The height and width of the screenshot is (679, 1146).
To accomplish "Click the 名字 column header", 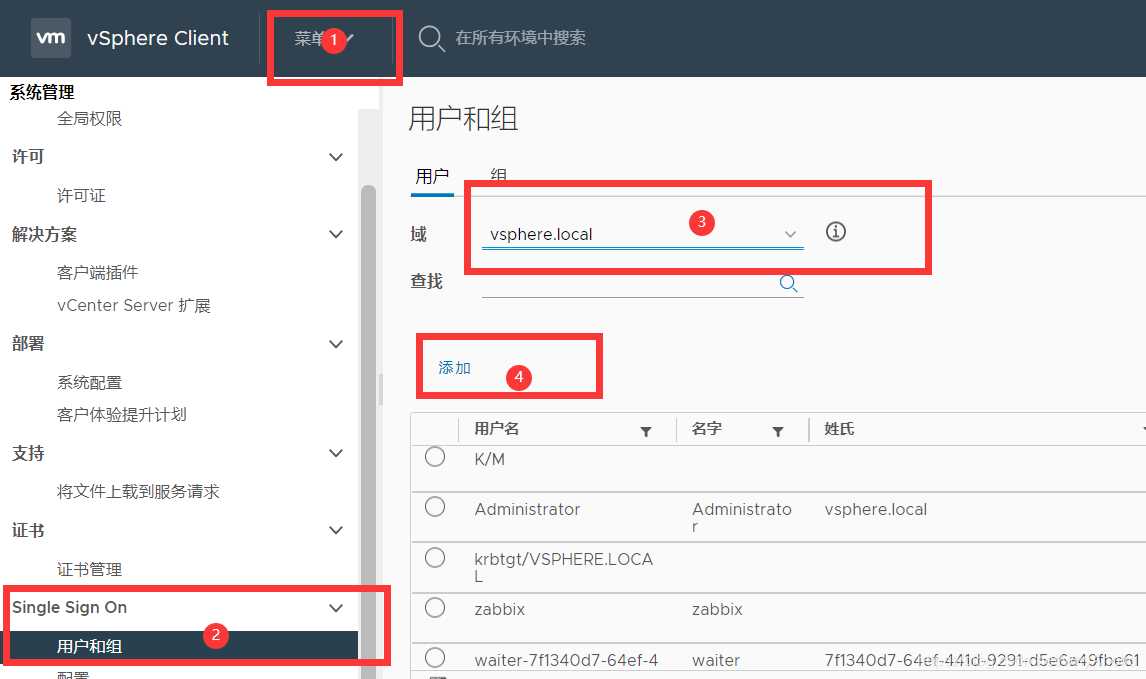I will point(707,428).
